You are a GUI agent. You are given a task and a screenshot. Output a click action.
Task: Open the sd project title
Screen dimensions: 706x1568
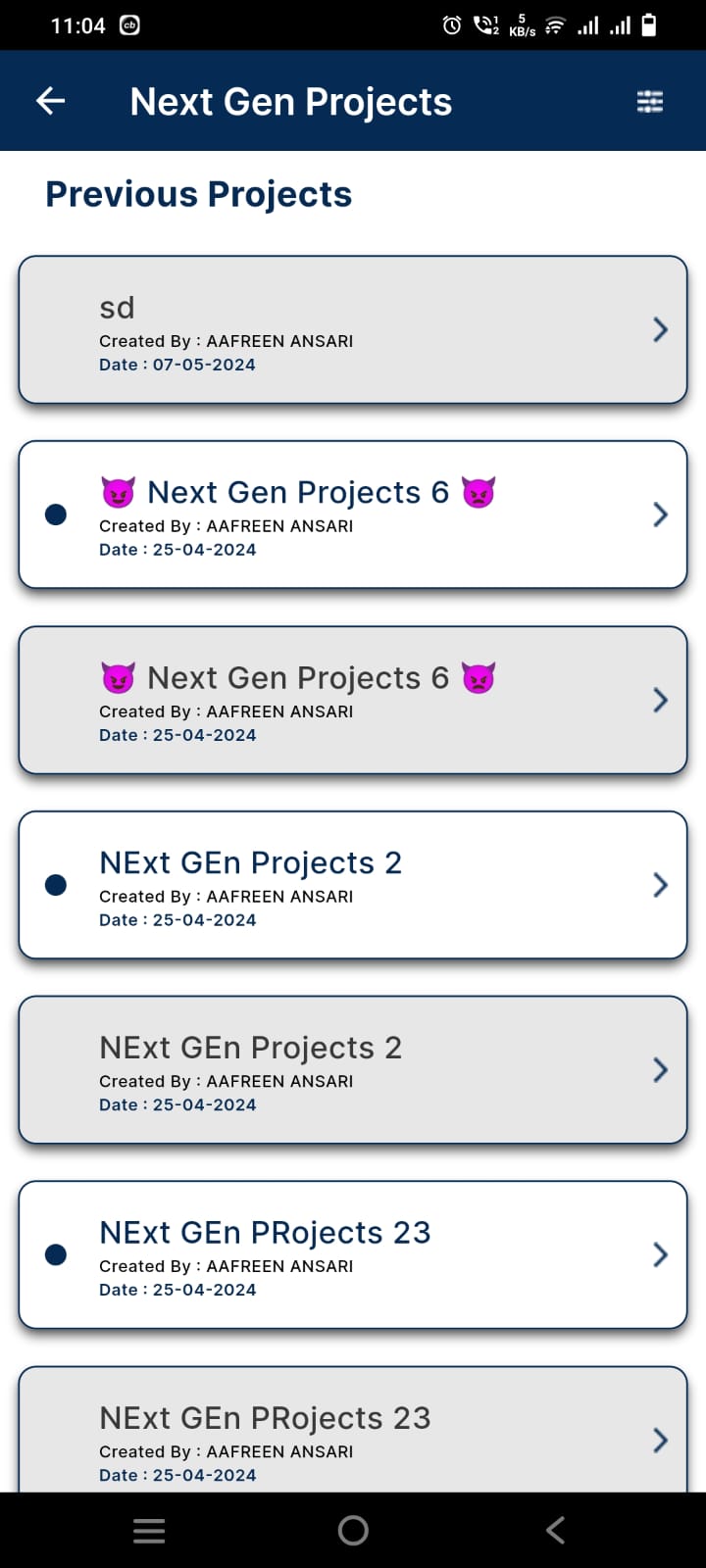pyautogui.click(x=118, y=308)
